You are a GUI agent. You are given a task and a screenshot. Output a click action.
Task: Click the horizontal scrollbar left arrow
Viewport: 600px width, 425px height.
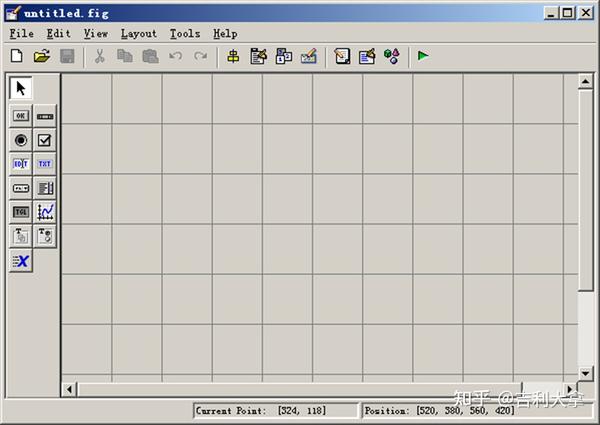(69, 389)
